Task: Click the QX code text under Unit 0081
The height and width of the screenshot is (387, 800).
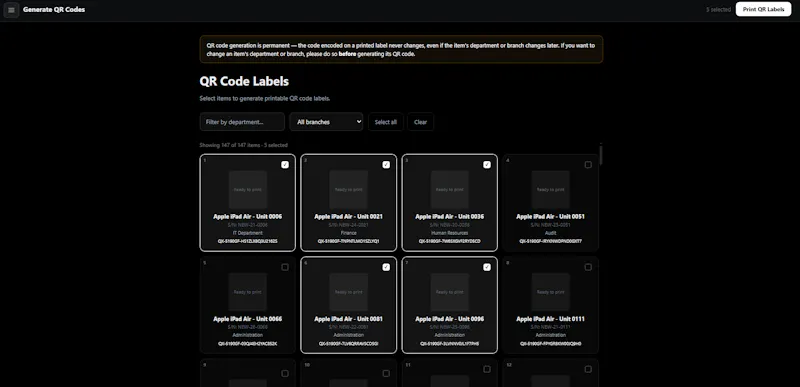Action: (x=348, y=344)
